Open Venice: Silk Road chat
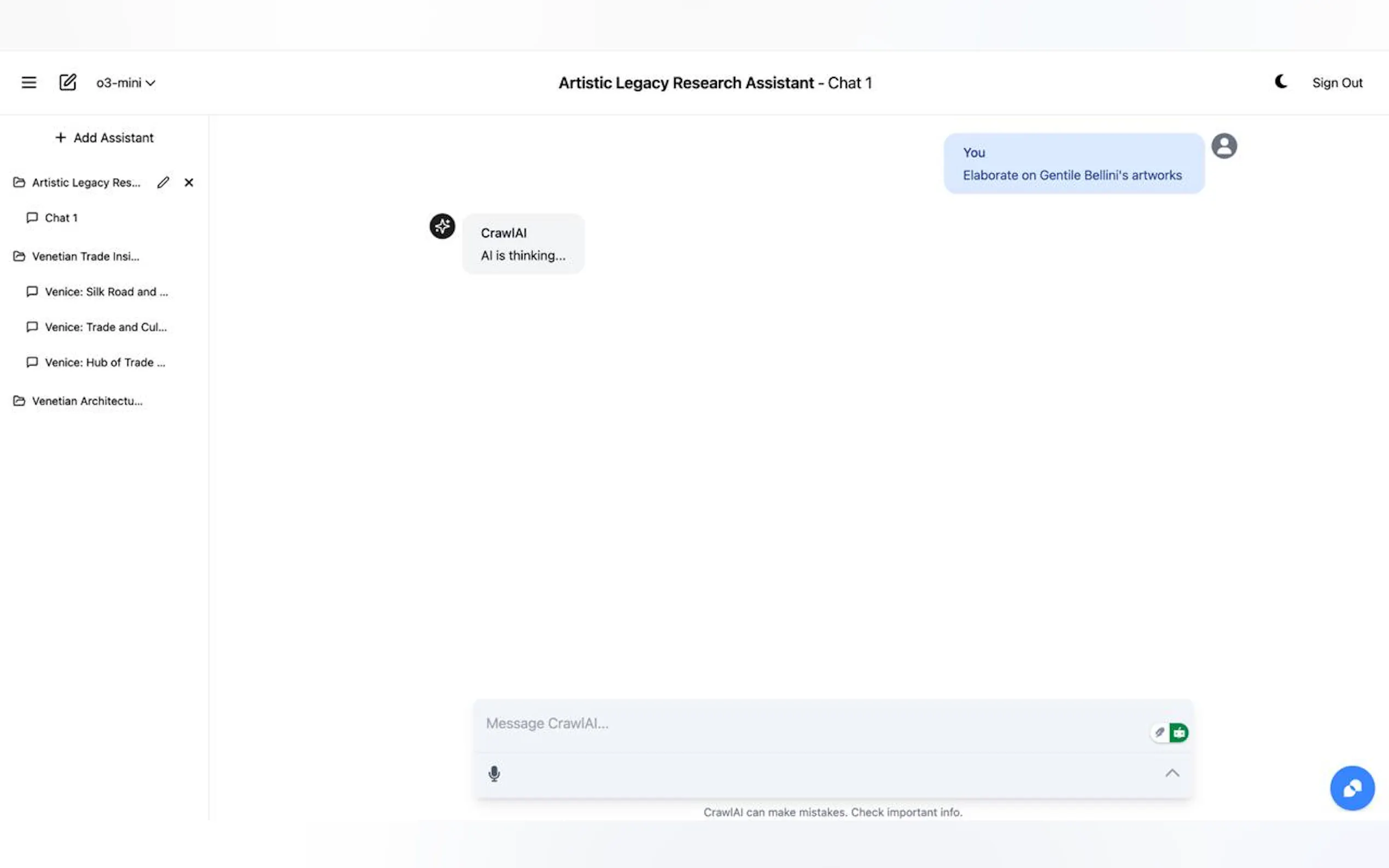Image resolution: width=1389 pixels, height=868 pixels. [106, 292]
